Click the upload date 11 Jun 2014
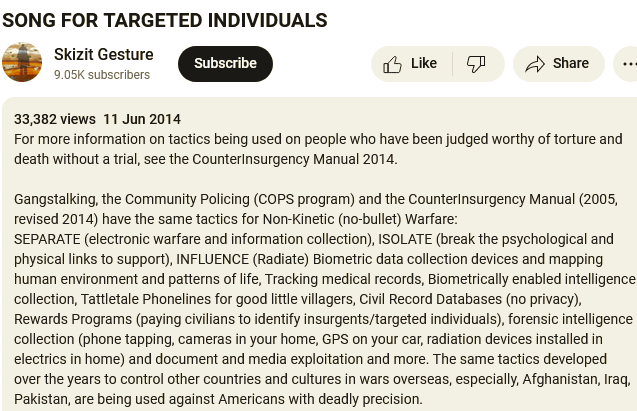637x411 pixels. click(x=141, y=119)
